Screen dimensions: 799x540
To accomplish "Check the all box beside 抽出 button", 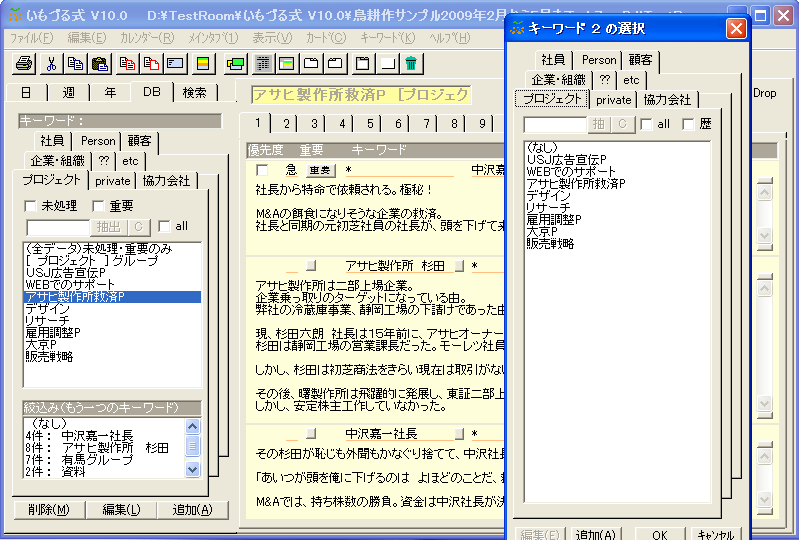I will [x=164, y=226].
